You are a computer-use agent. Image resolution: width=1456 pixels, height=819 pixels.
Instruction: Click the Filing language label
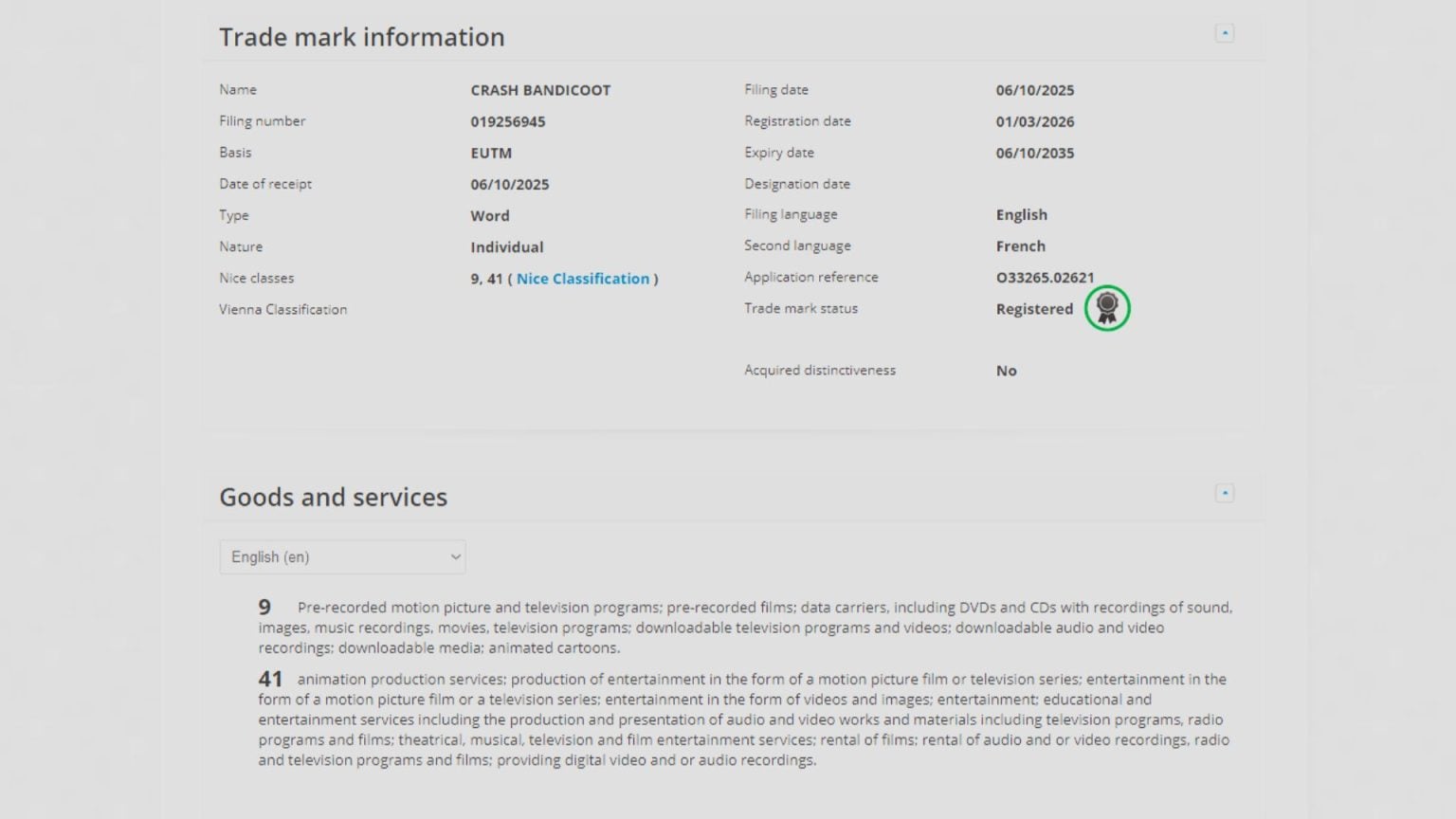coord(792,214)
